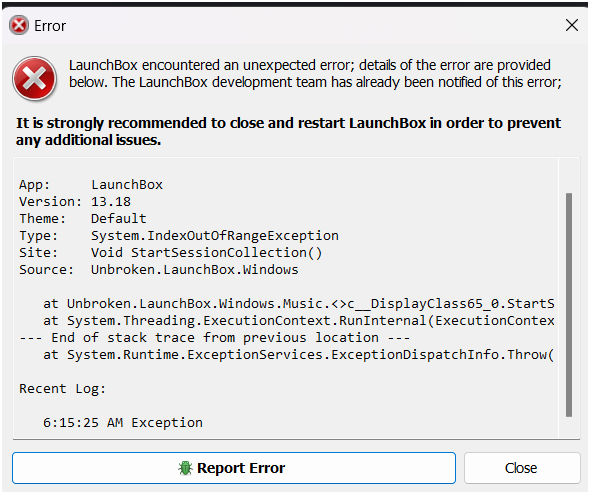590x494 pixels.
Task: Click the Recent Log heading text
Action: click(x=62, y=389)
